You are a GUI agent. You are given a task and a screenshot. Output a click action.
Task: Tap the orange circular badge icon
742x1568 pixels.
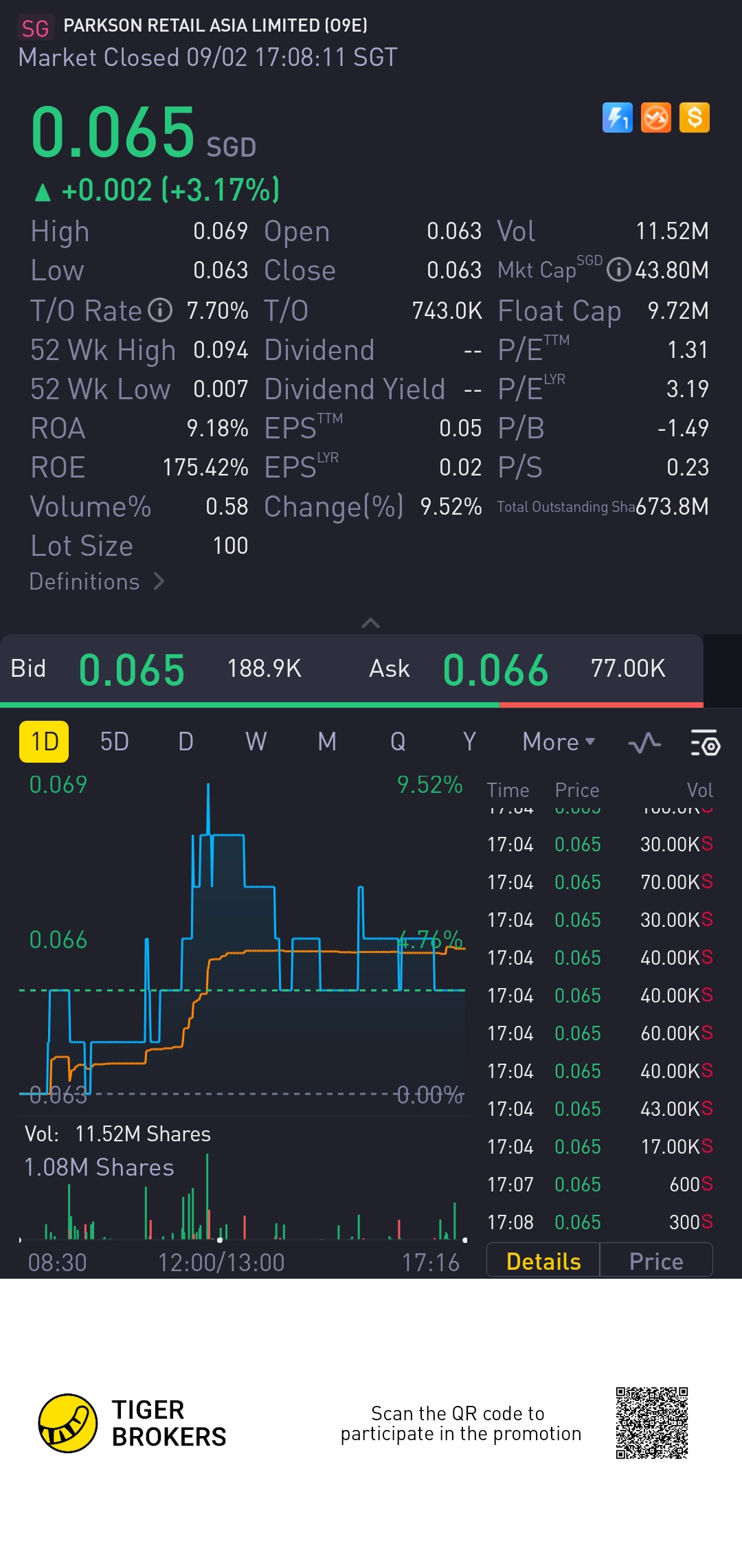click(655, 117)
